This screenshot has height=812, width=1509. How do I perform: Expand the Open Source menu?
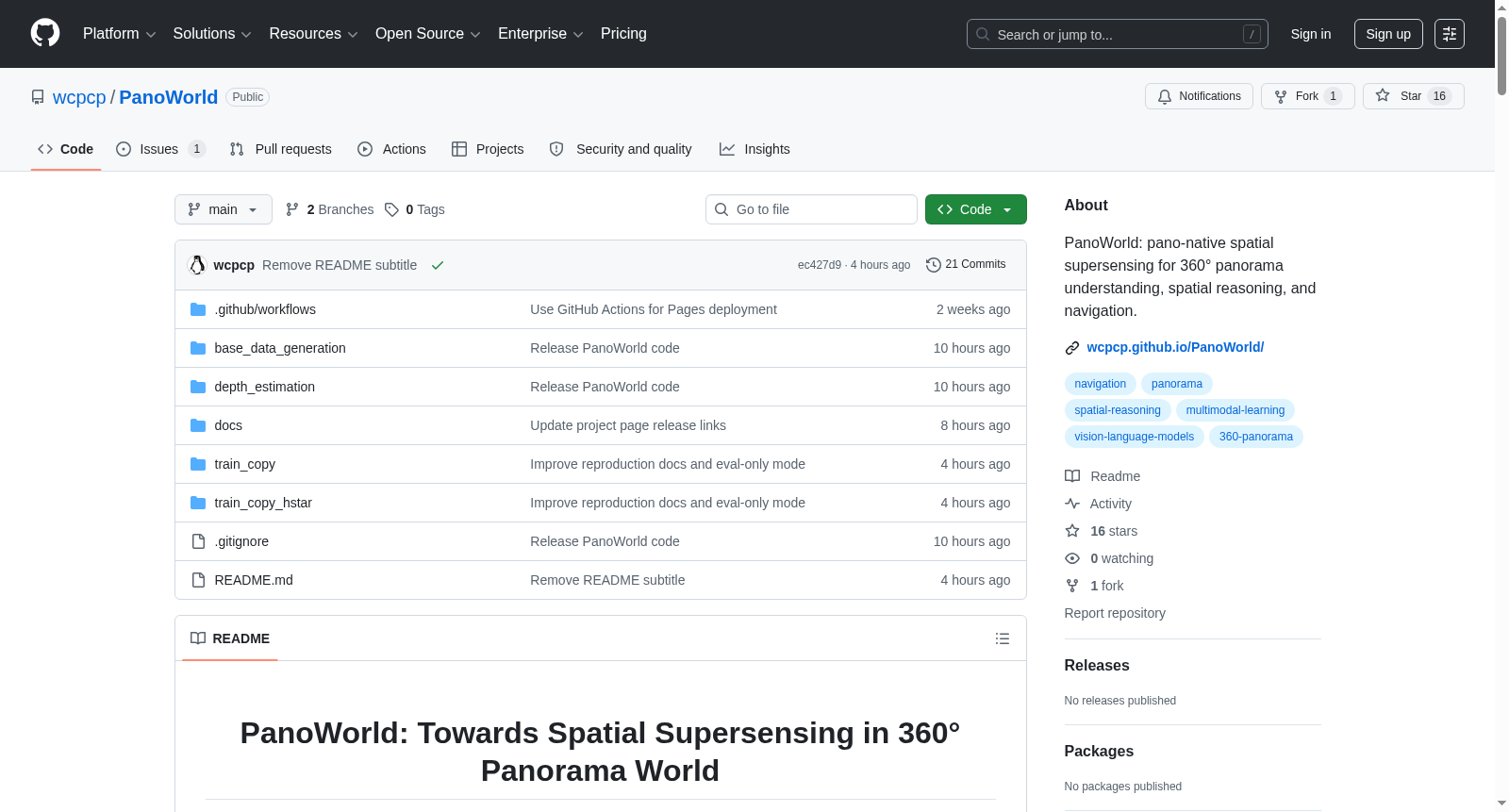428,34
